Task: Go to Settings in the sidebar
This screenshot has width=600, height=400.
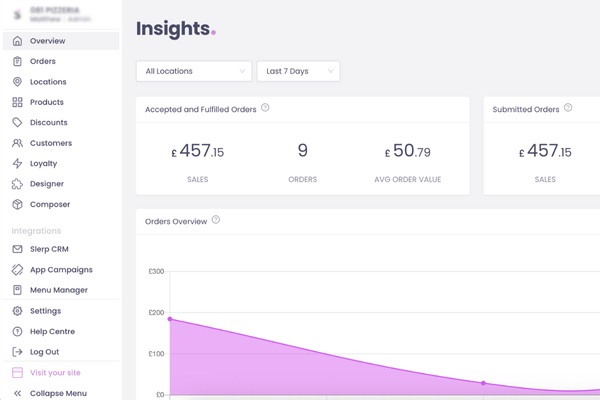Action: [x=45, y=311]
